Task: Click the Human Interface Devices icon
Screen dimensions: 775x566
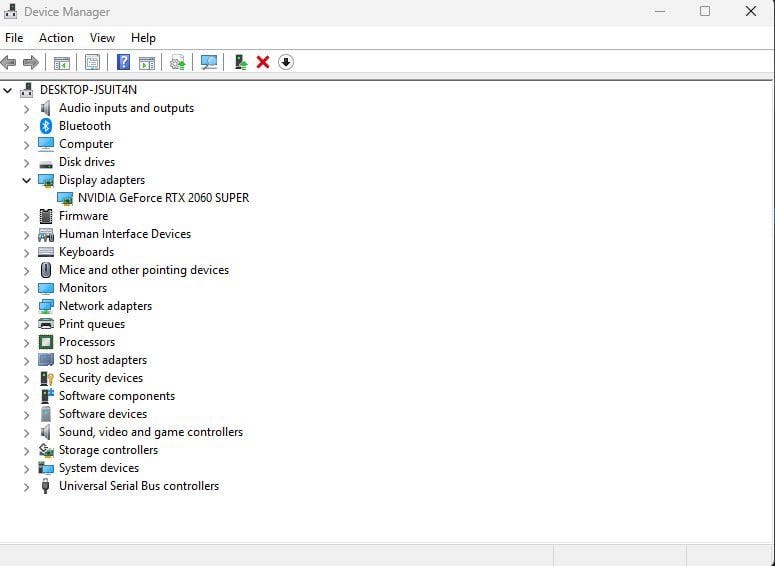Action: point(46,234)
